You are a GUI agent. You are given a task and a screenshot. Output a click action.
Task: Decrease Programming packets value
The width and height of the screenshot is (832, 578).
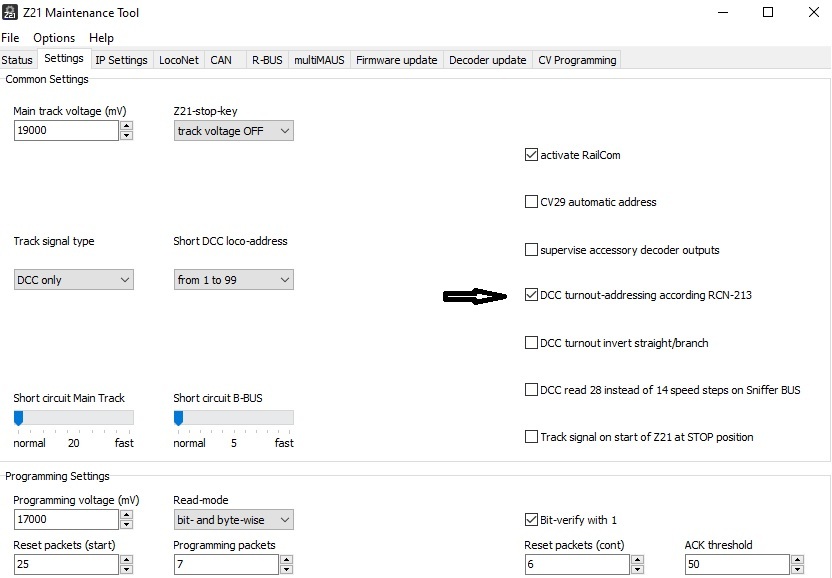point(286,569)
